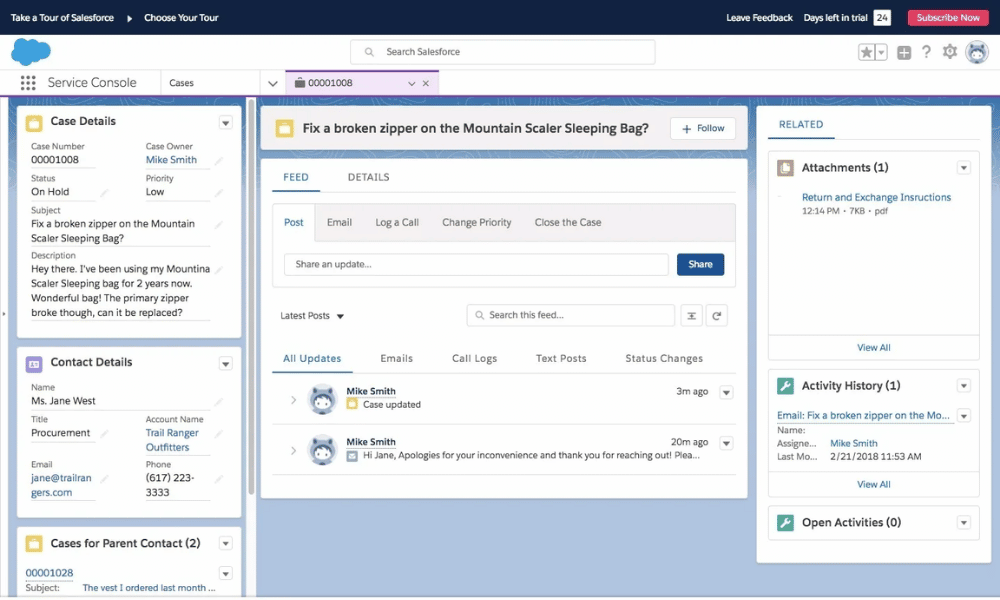Open the global actions plus icon
The height and width of the screenshot is (600, 1000).
click(x=904, y=52)
